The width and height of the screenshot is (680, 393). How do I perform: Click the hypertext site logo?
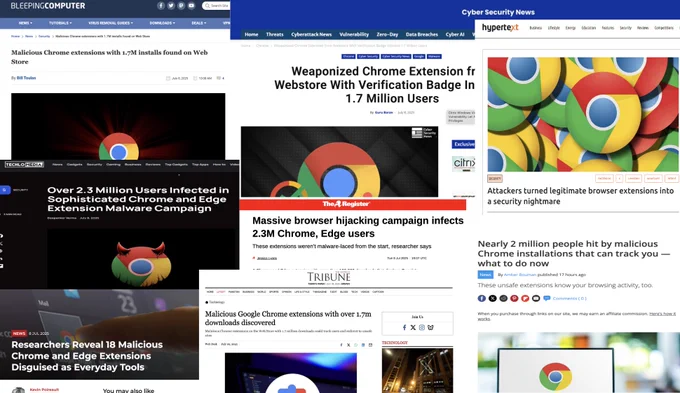(x=500, y=27)
